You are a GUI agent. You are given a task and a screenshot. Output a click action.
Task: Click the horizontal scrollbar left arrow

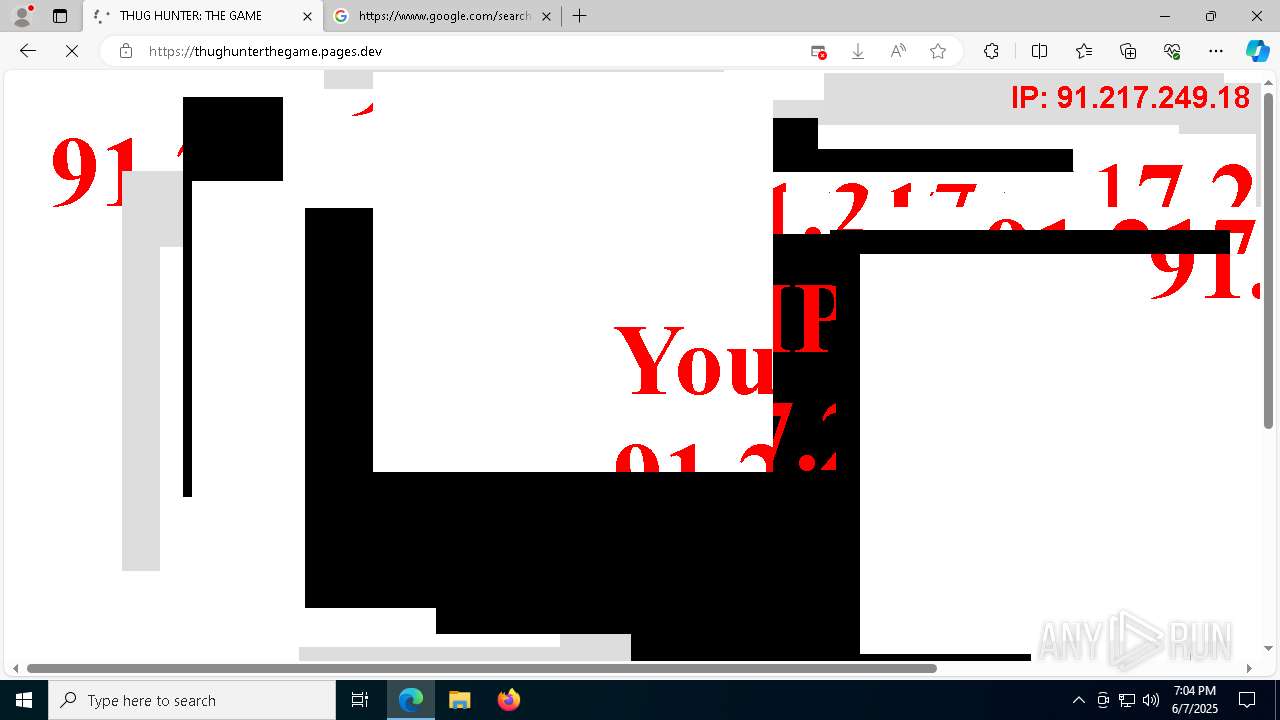[x=14, y=668]
